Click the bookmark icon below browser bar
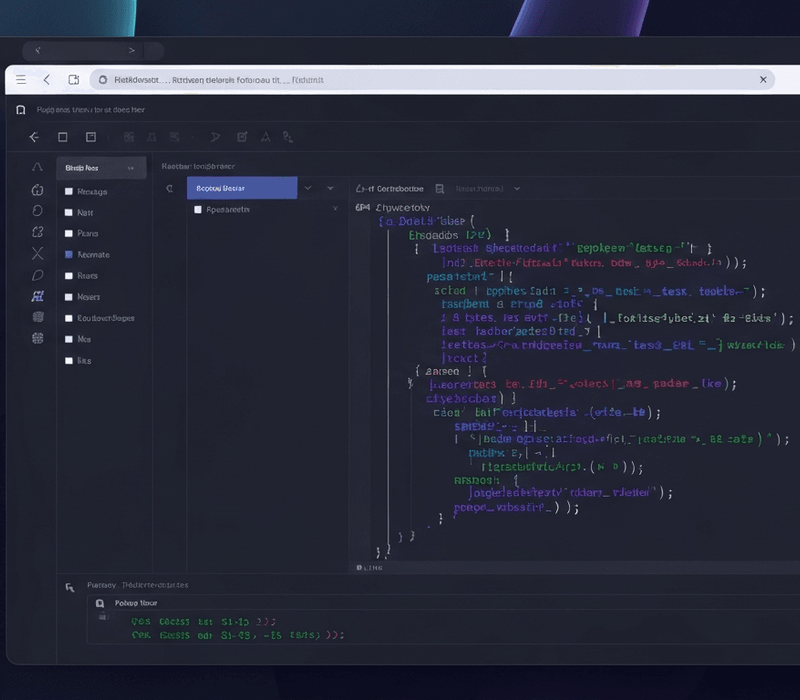 tap(21, 110)
